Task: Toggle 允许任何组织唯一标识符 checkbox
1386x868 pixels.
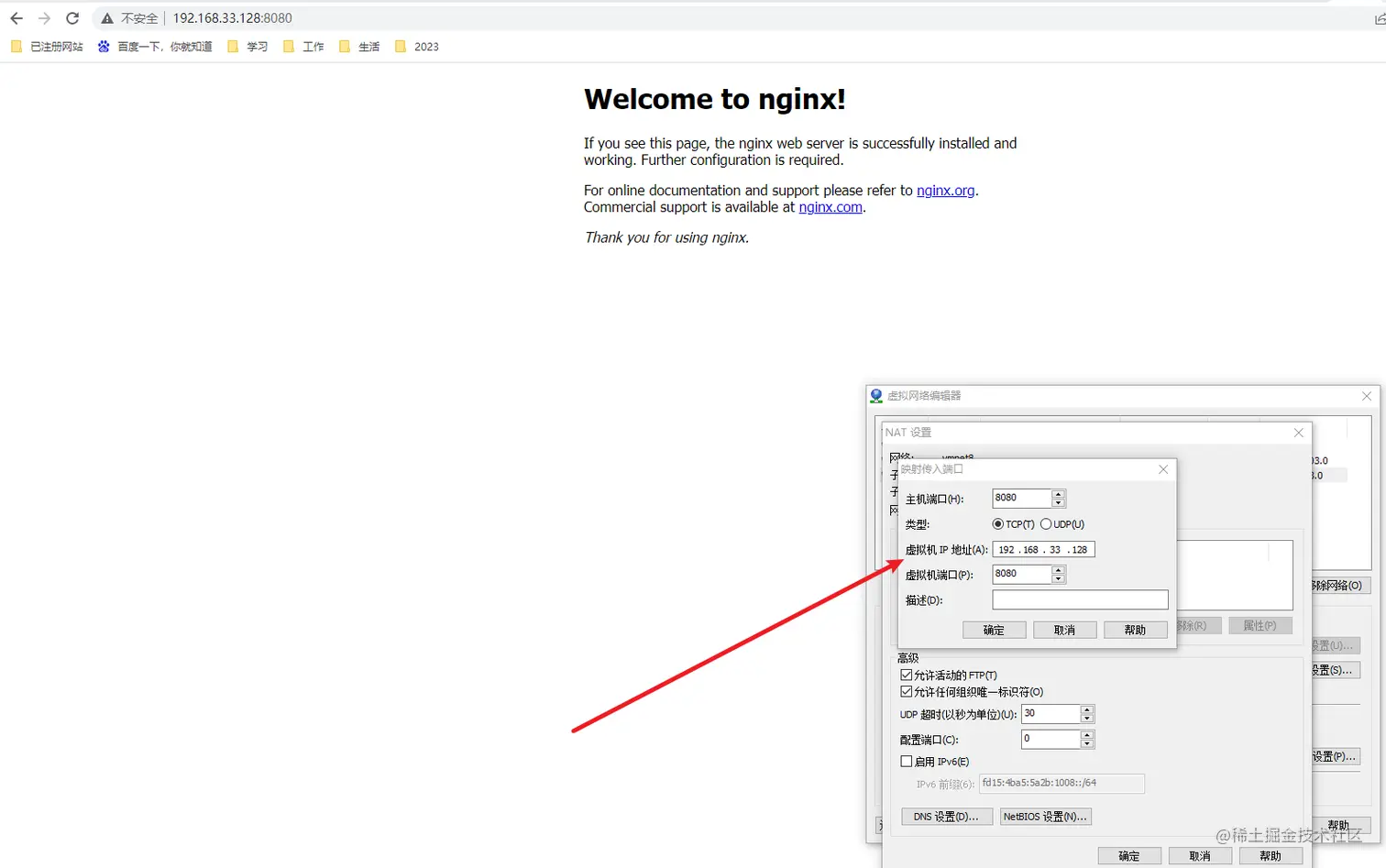Action: (x=907, y=691)
